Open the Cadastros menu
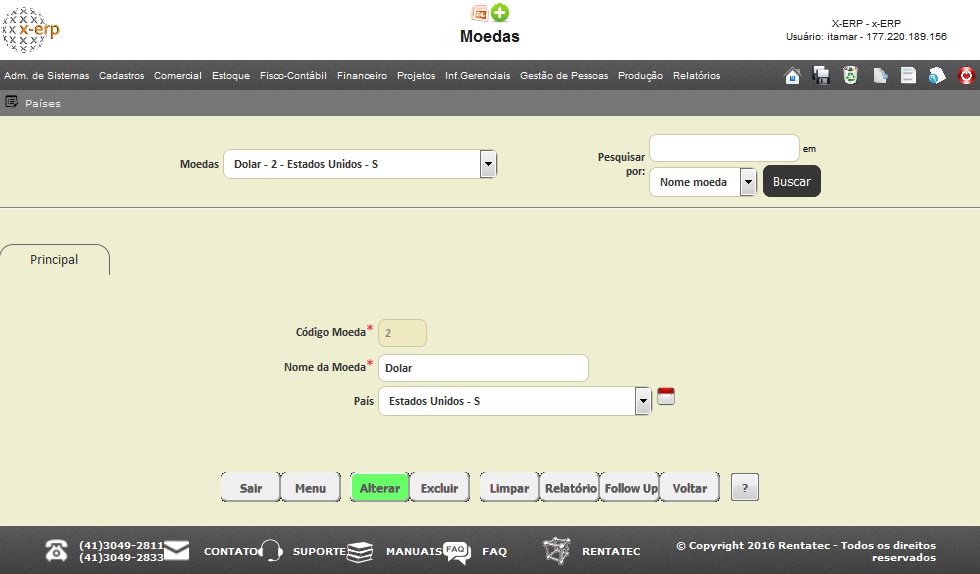Image resolution: width=980 pixels, height=574 pixels. click(121, 76)
